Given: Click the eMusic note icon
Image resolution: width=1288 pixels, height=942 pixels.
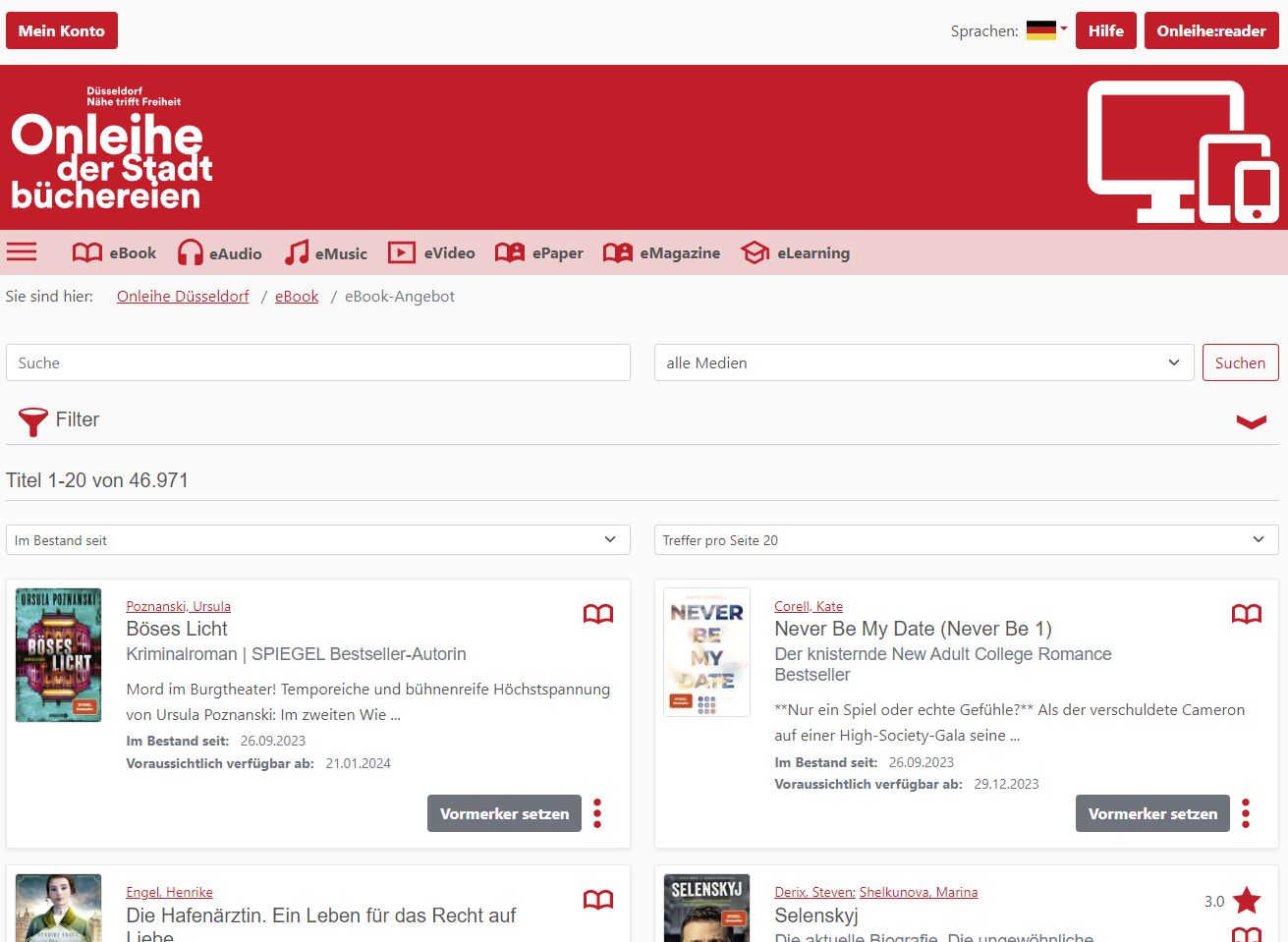Looking at the screenshot, I should click(297, 252).
